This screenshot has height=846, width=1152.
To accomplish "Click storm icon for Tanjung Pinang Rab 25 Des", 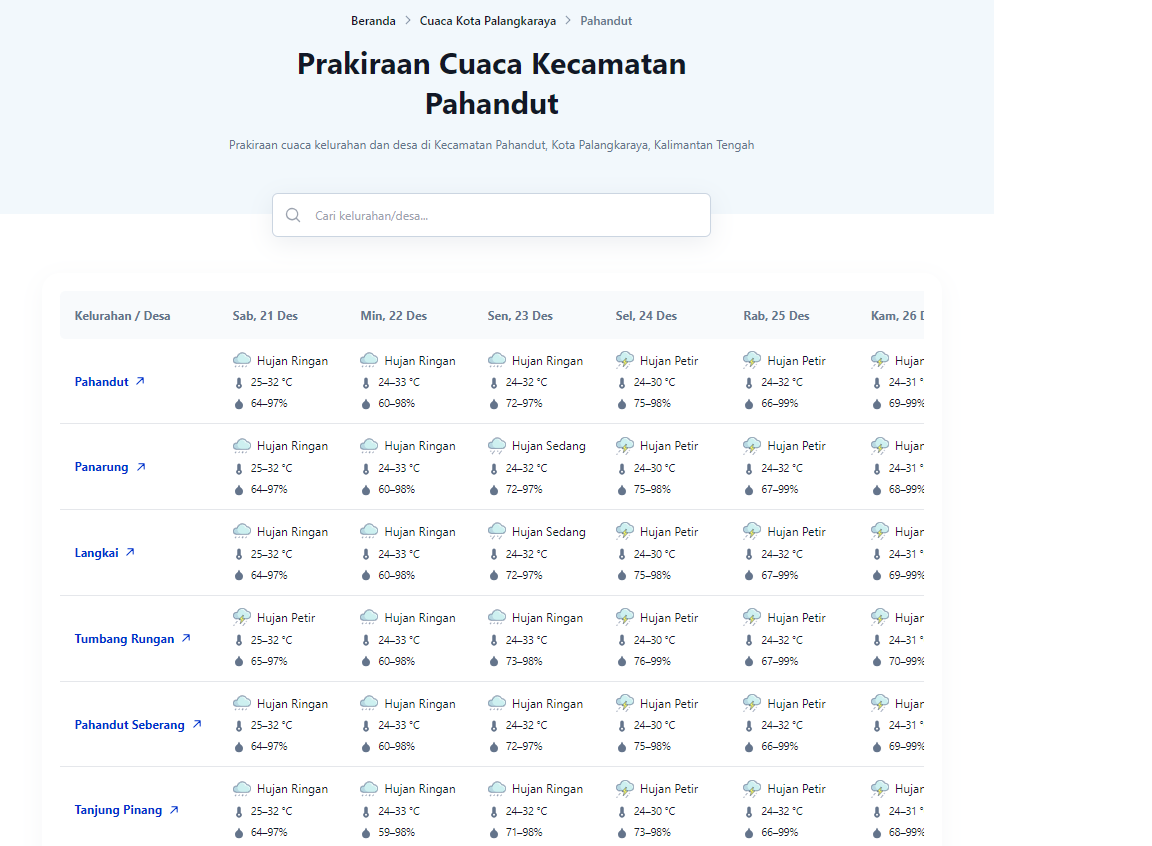I will point(752,788).
